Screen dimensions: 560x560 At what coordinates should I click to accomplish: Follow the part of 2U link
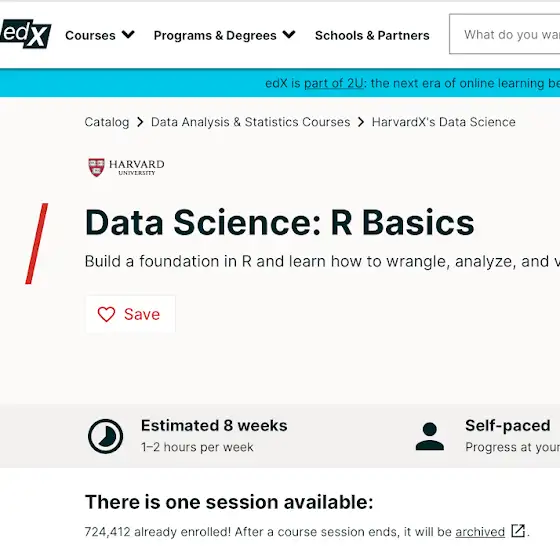[x=334, y=83]
